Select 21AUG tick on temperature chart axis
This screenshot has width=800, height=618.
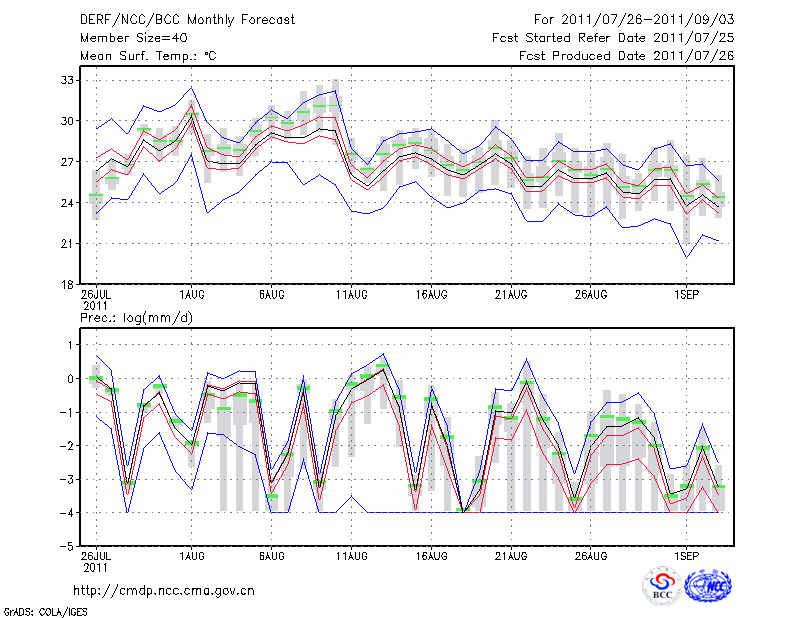tap(511, 295)
